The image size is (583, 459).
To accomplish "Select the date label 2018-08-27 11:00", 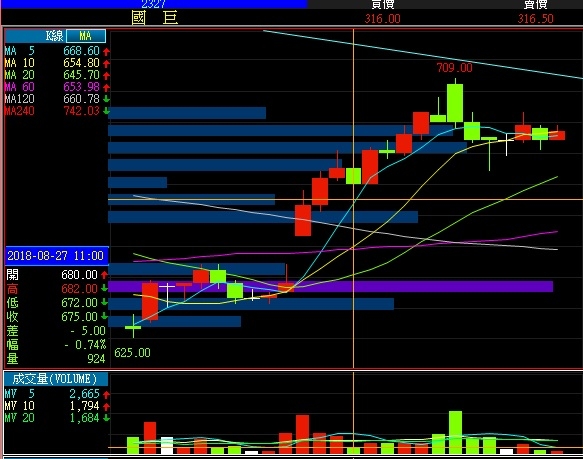I will tap(56, 256).
